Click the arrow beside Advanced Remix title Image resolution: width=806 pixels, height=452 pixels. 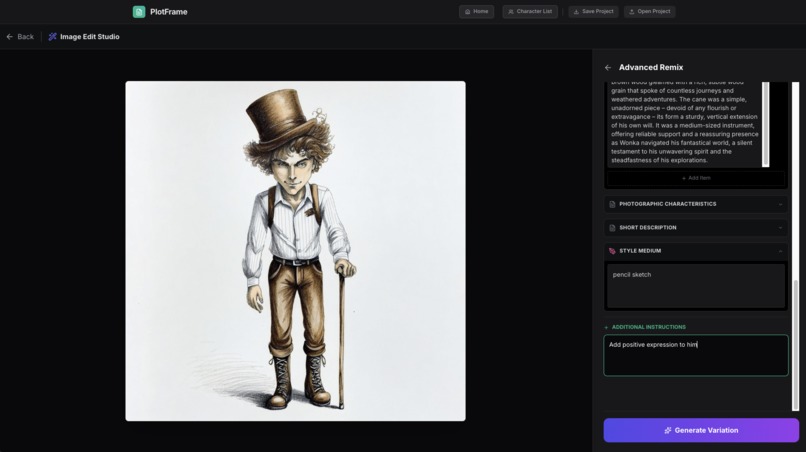(608, 67)
